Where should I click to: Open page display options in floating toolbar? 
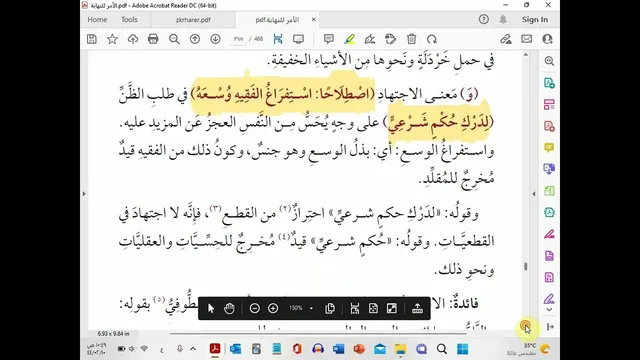coord(330,309)
